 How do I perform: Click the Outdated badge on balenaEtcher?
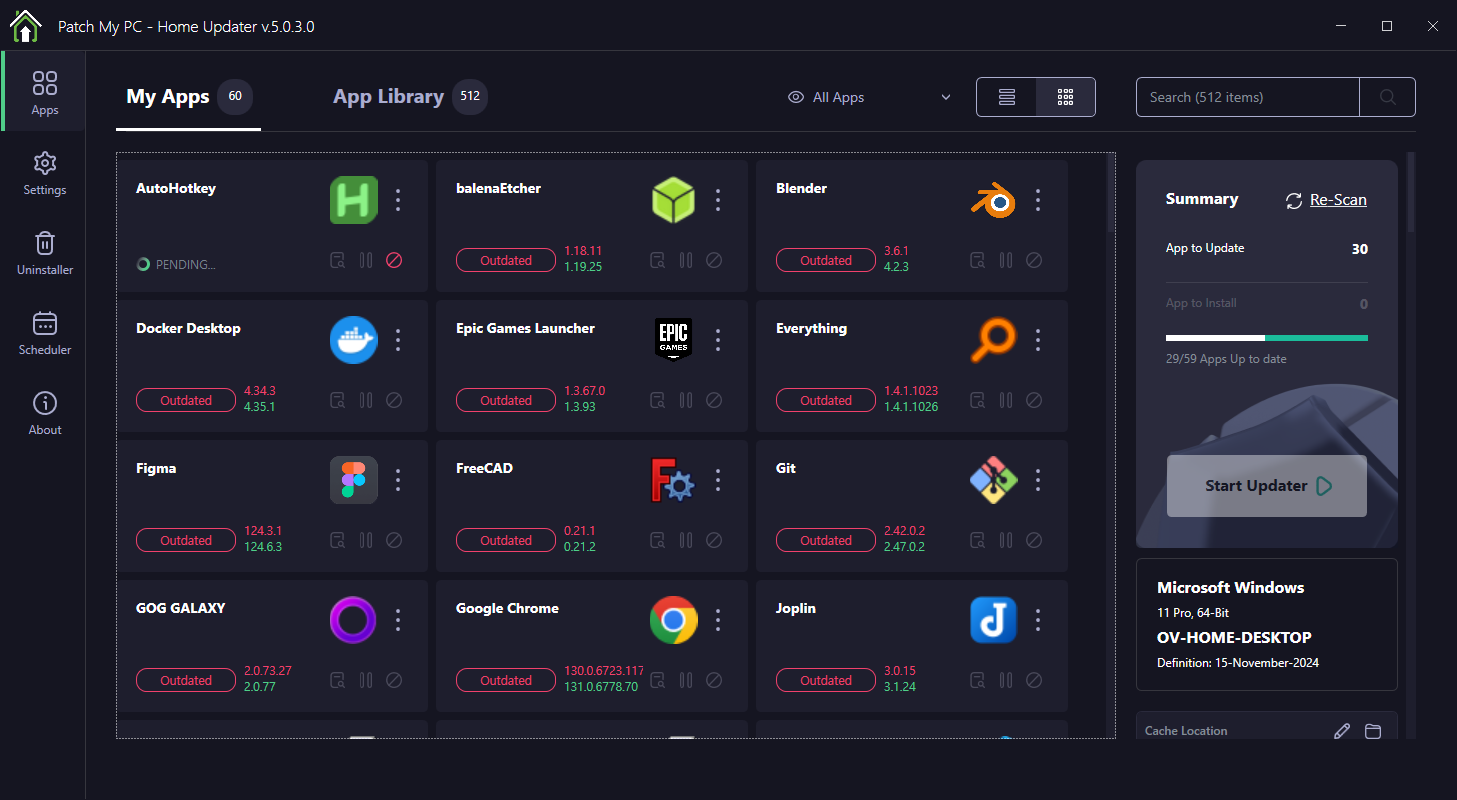pos(506,260)
